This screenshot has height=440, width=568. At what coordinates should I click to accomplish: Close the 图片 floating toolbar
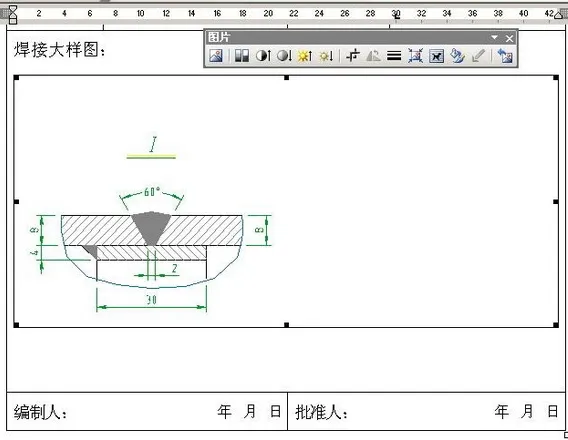tap(509, 38)
